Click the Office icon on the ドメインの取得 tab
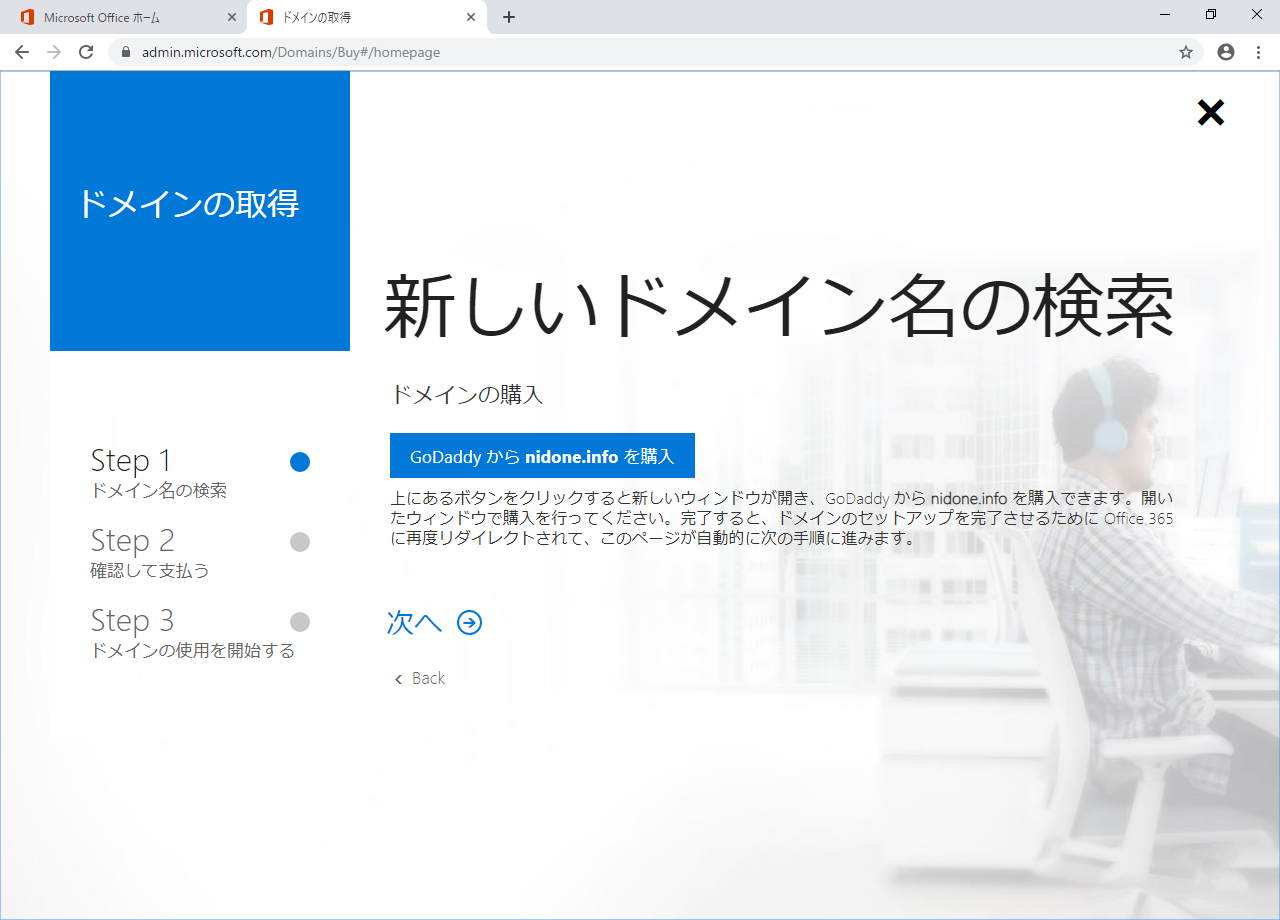The width and height of the screenshot is (1280, 920). point(266,17)
